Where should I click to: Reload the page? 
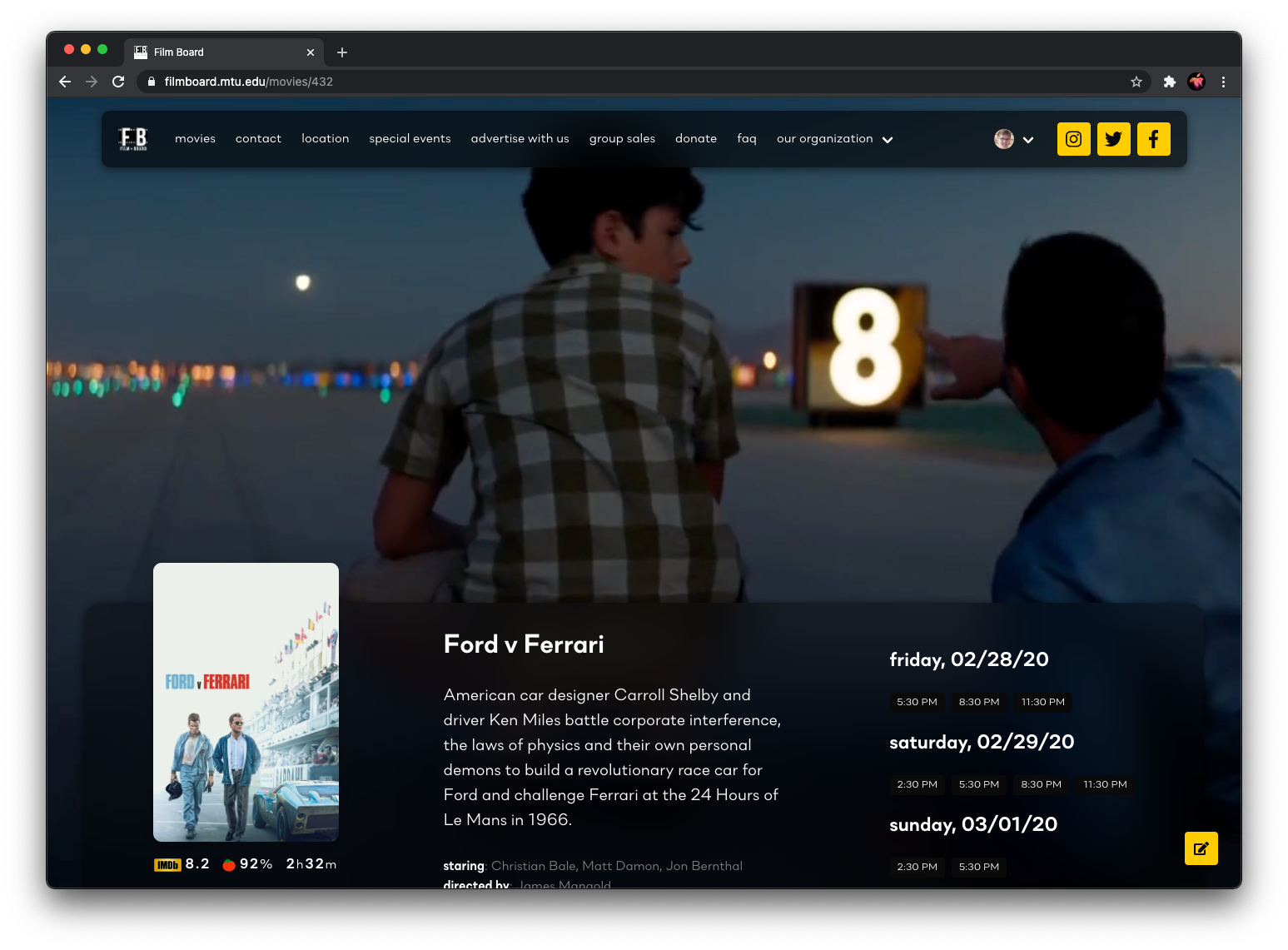[118, 82]
